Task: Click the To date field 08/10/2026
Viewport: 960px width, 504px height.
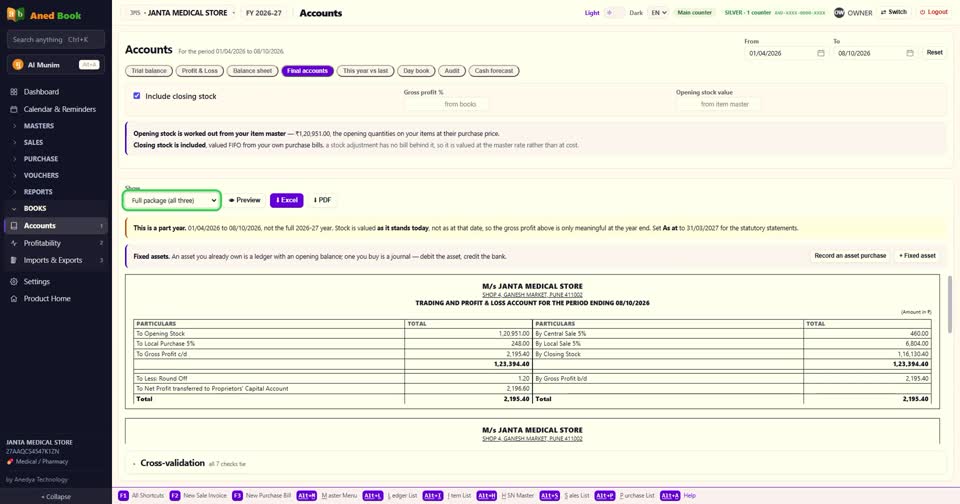Action: point(876,53)
